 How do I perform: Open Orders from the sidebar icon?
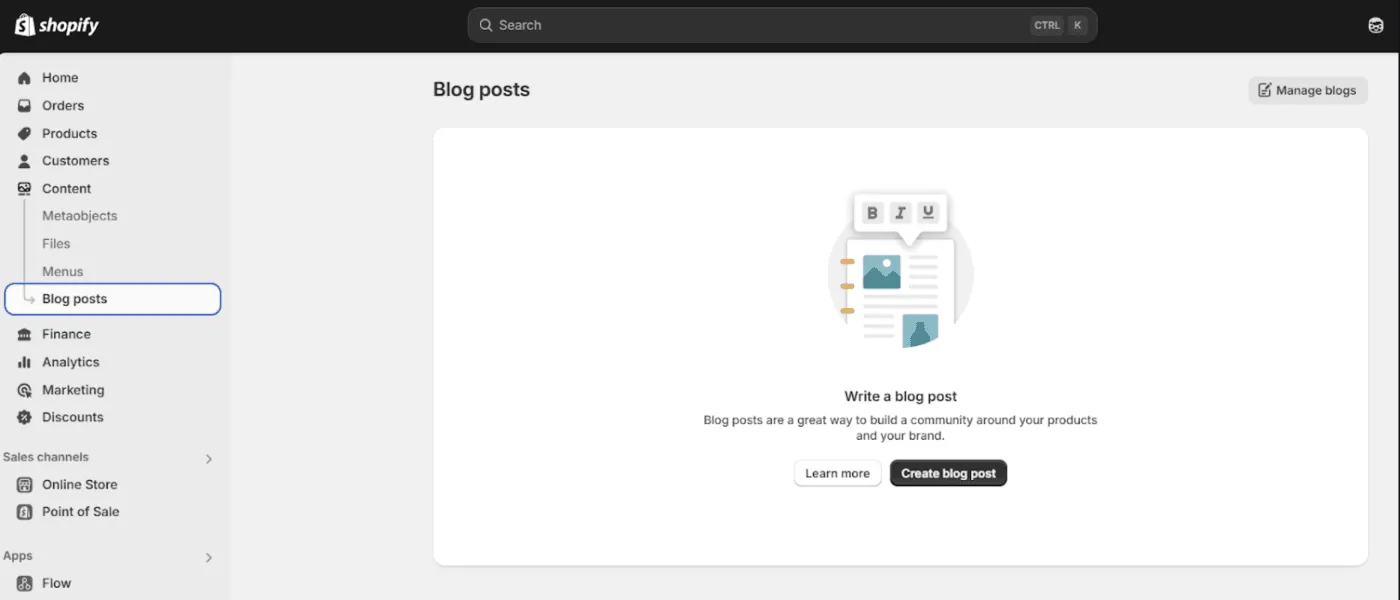(25, 105)
